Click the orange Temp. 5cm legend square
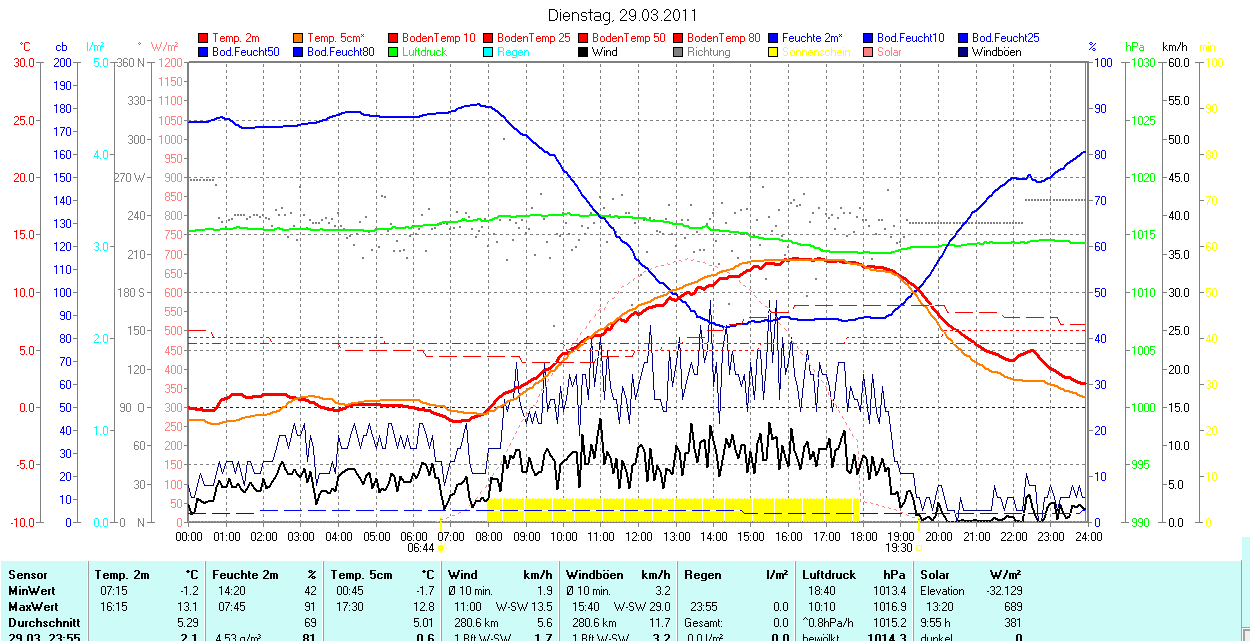This screenshot has width=1250, height=641. click(x=299, y=38)
